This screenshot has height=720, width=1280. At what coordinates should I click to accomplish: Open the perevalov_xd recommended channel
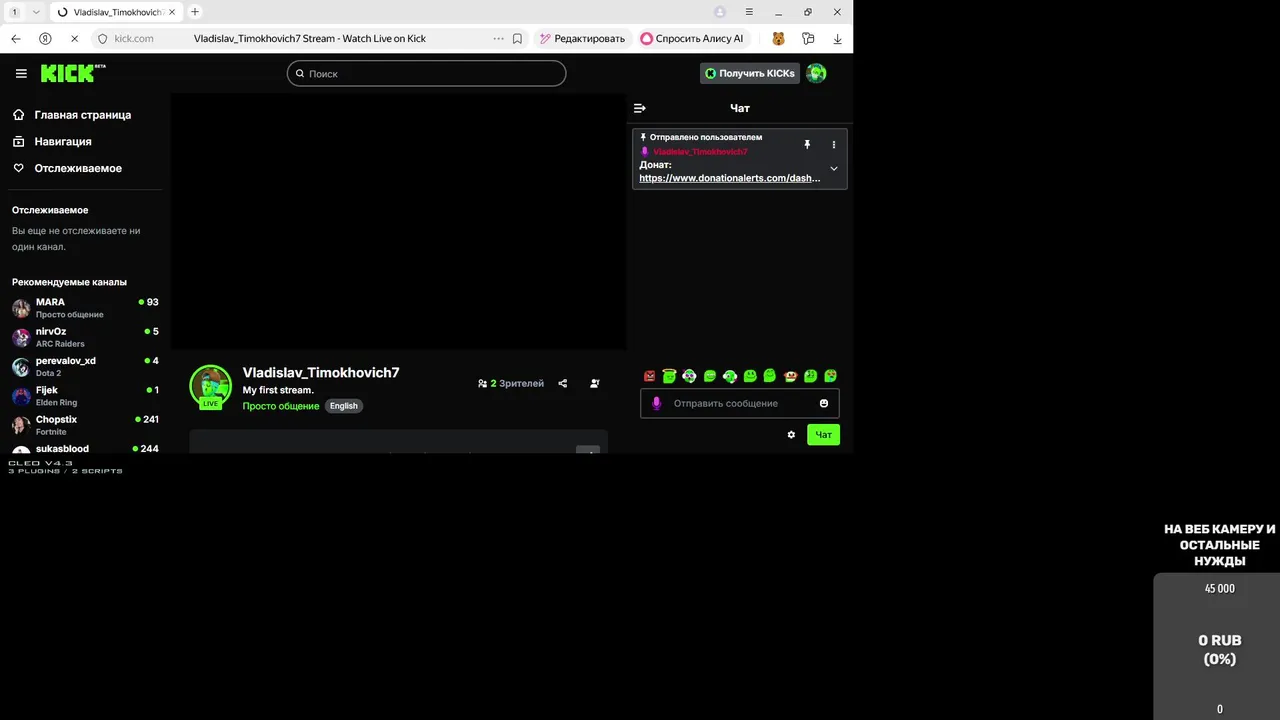pyautogui.click(x=85, y=366)
